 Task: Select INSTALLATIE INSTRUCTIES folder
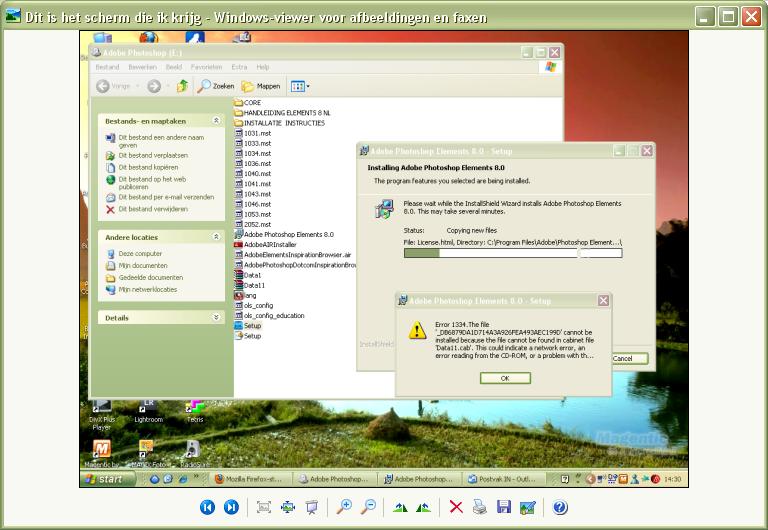[x=280, y=123]
